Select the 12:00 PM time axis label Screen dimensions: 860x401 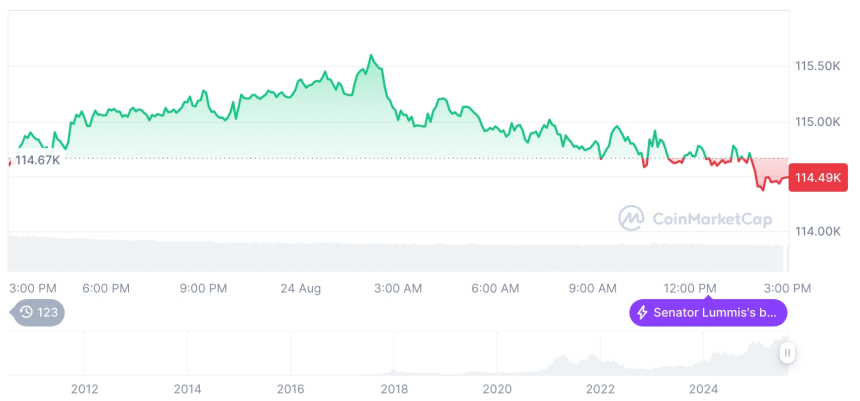692,288
